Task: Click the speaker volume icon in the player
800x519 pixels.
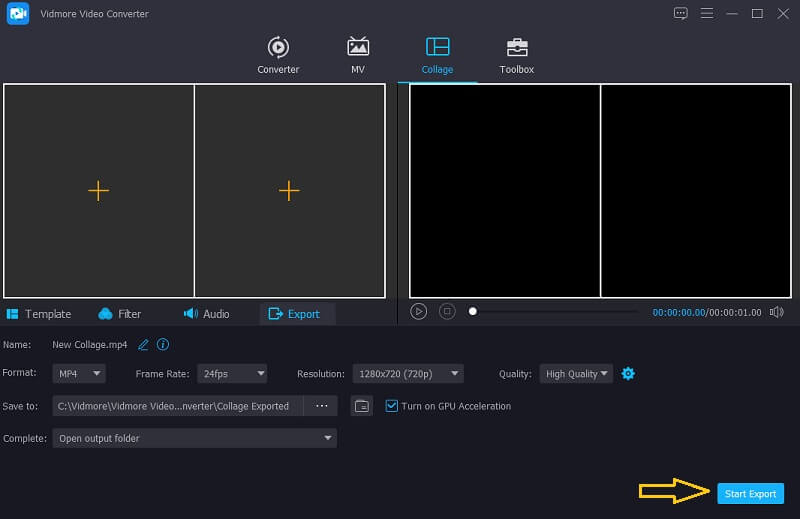Action: click(x=777, y=312)
